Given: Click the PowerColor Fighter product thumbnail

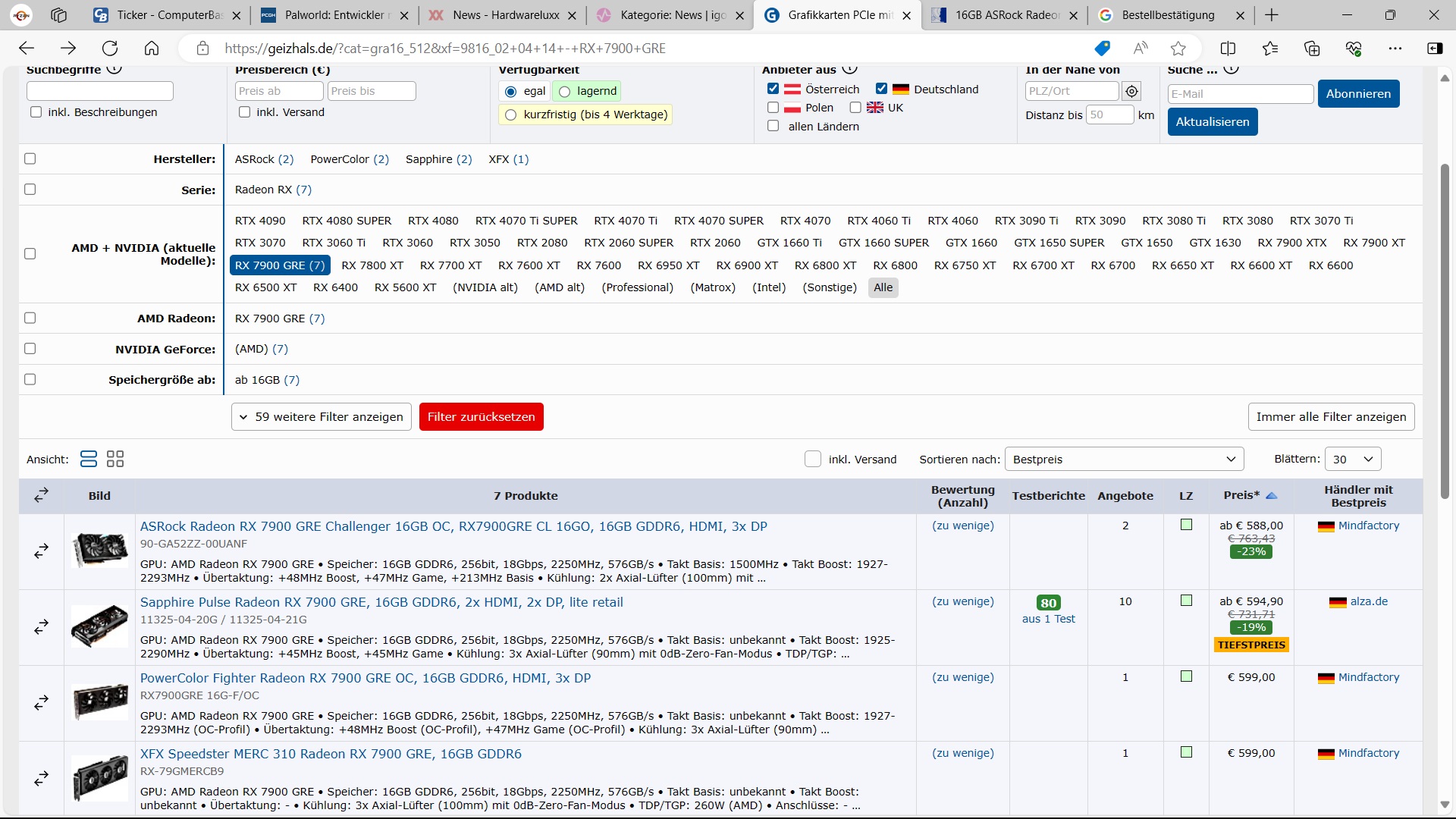Looking at the screenshot, I should pos(99,702).
